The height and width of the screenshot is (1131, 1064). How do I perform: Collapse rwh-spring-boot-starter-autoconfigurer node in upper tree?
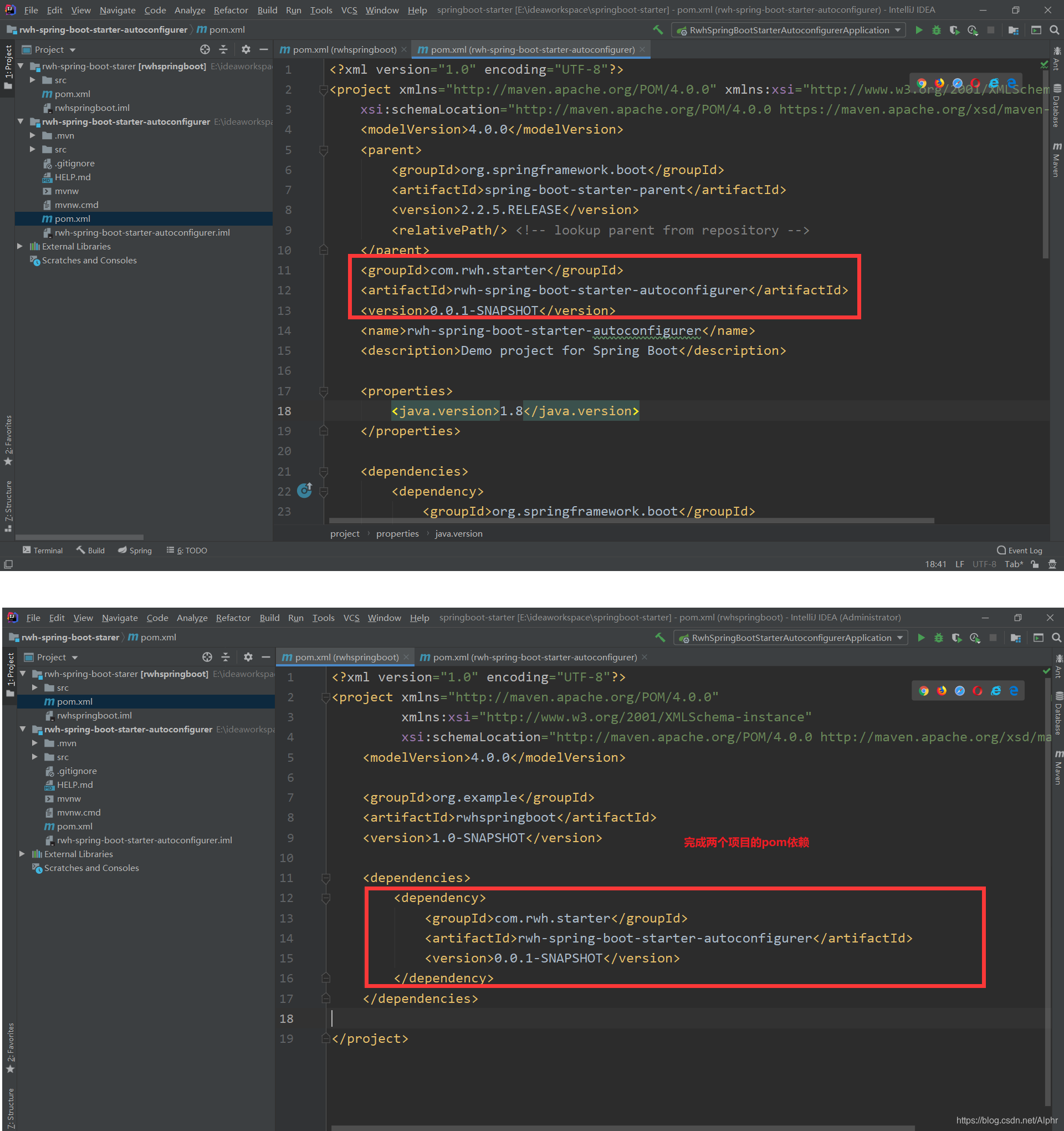coord(21,121)
